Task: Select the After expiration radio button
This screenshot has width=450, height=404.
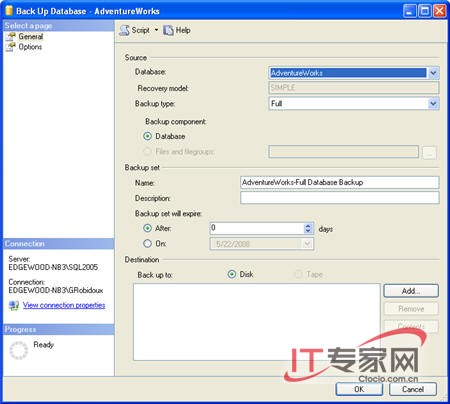Action: click(147, 228)
